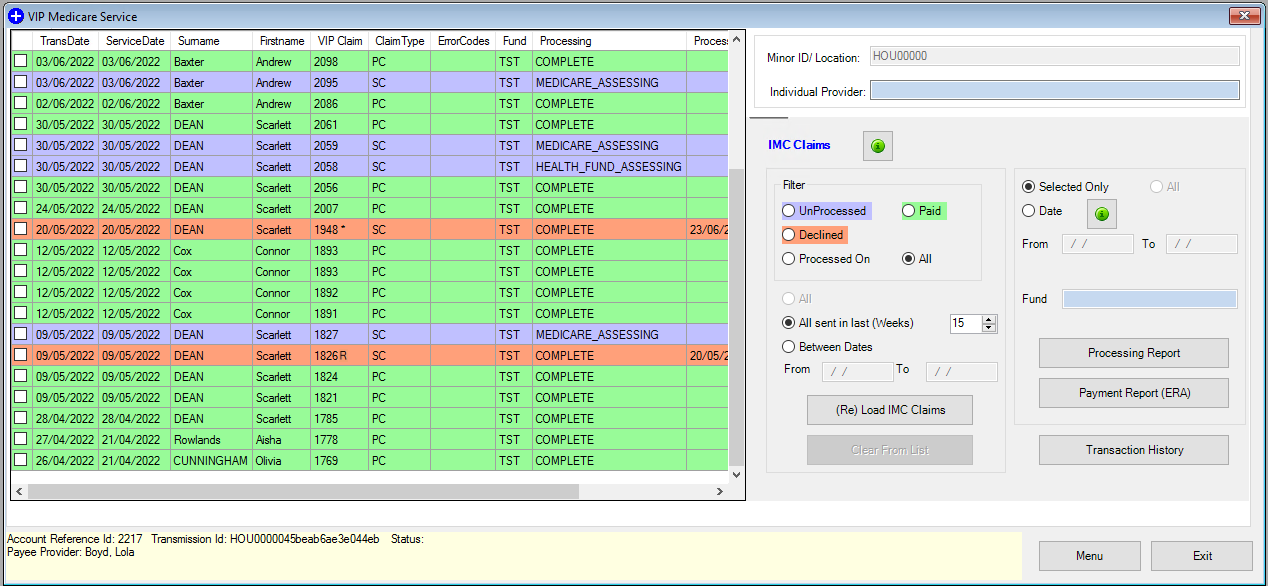Choose the Processed On filter option
This screenshot has width=1268, height=586.
[789, 257]
